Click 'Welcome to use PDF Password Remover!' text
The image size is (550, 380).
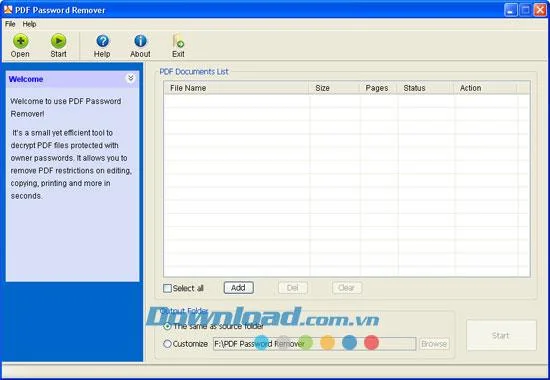coord(66,107)
